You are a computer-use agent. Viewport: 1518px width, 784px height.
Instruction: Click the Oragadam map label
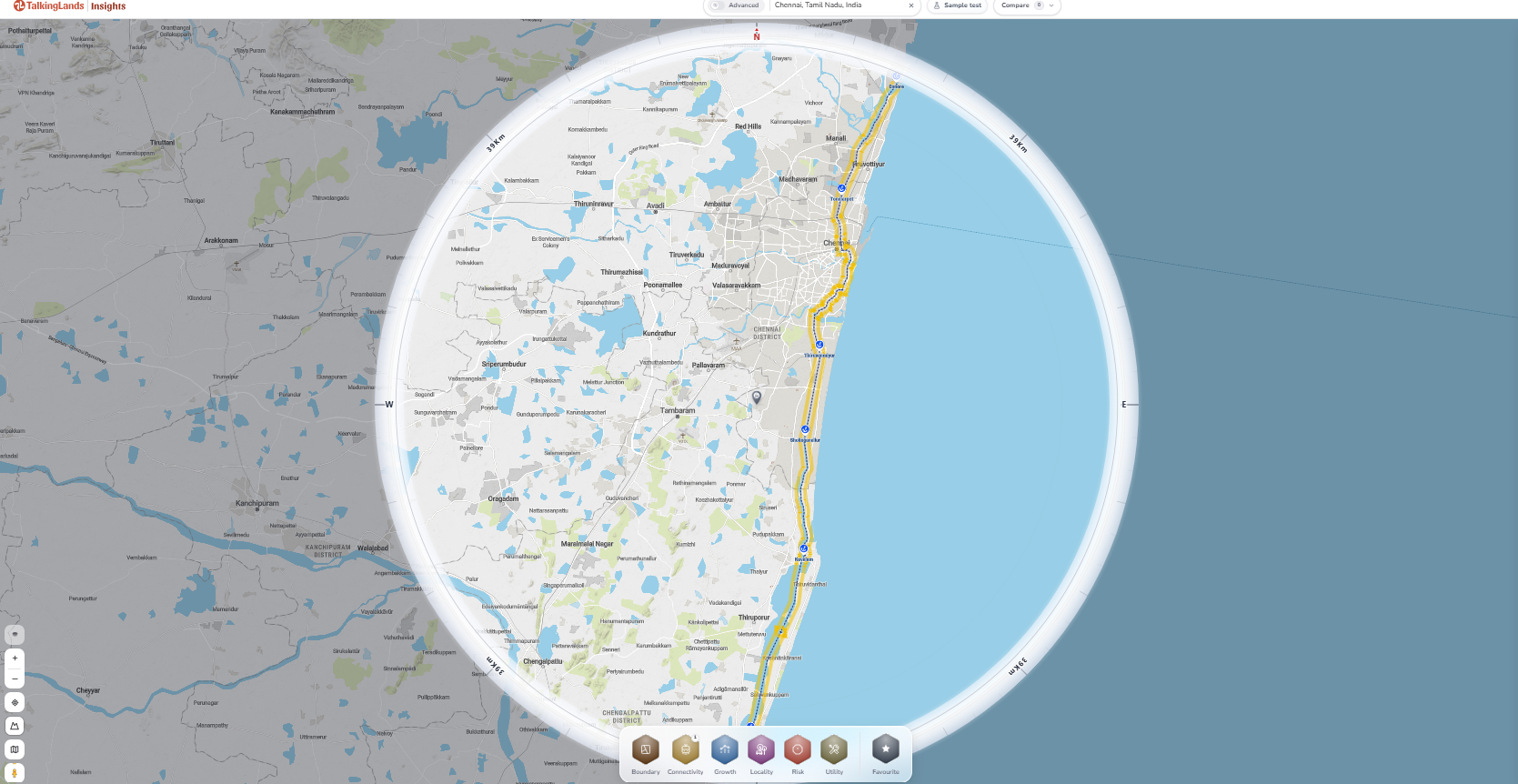pos(504,498)
